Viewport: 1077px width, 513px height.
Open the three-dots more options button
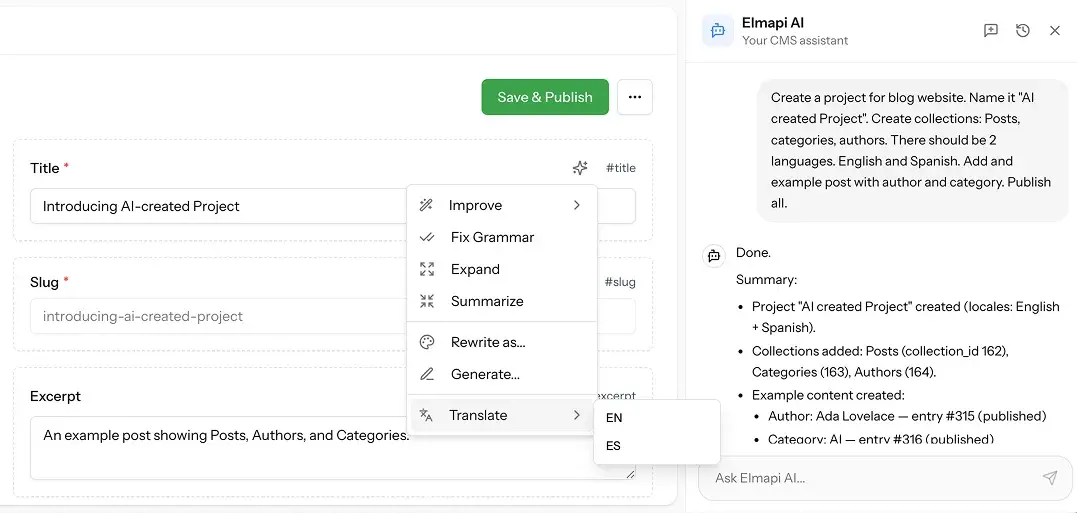tap(635, 97)
